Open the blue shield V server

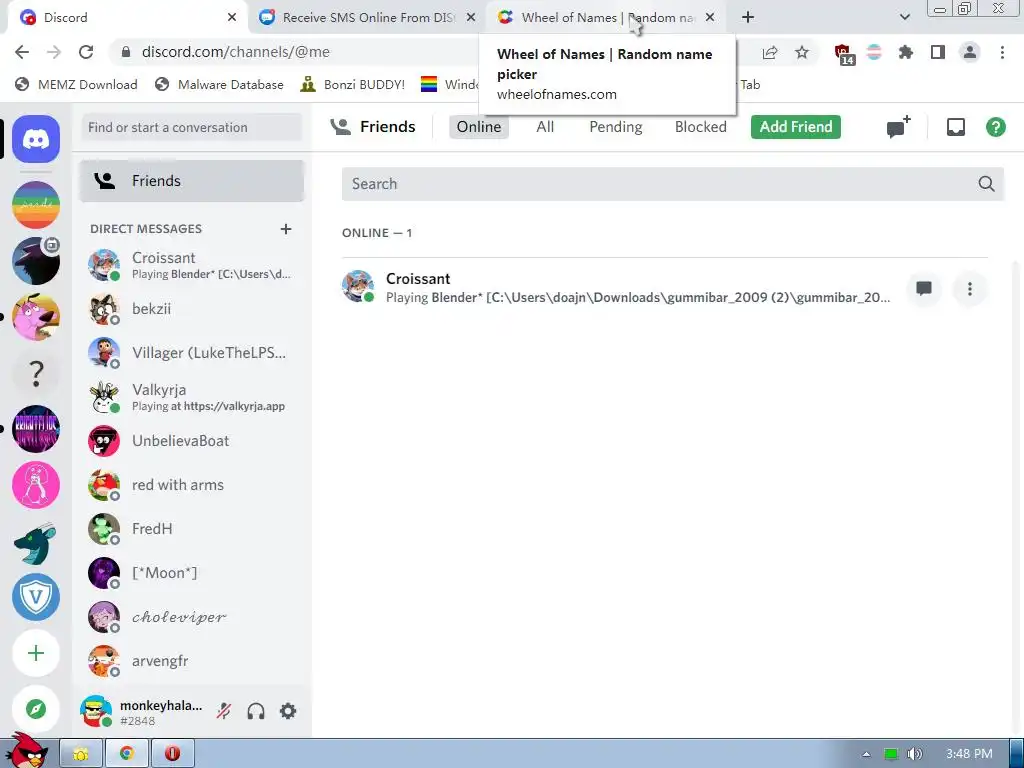(x=36, y=597)
